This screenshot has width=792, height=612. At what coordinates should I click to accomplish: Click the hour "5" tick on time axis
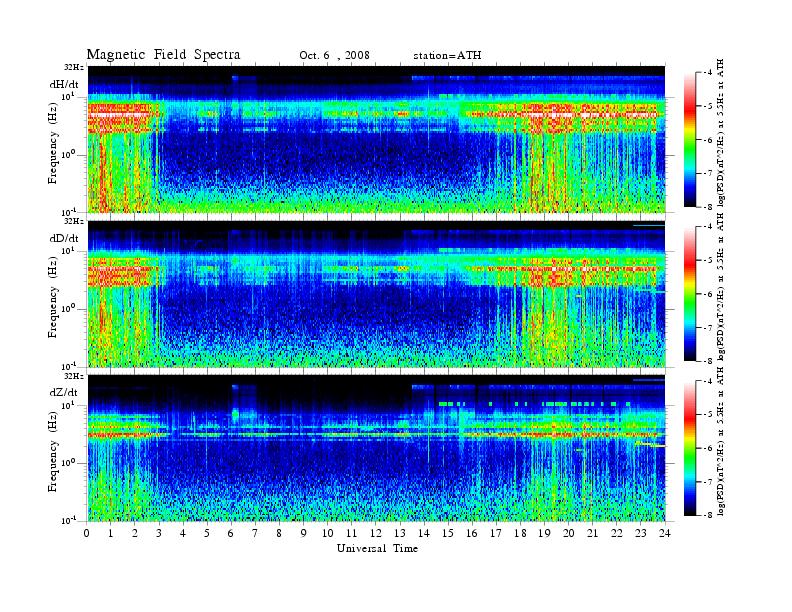click(207, 533)
